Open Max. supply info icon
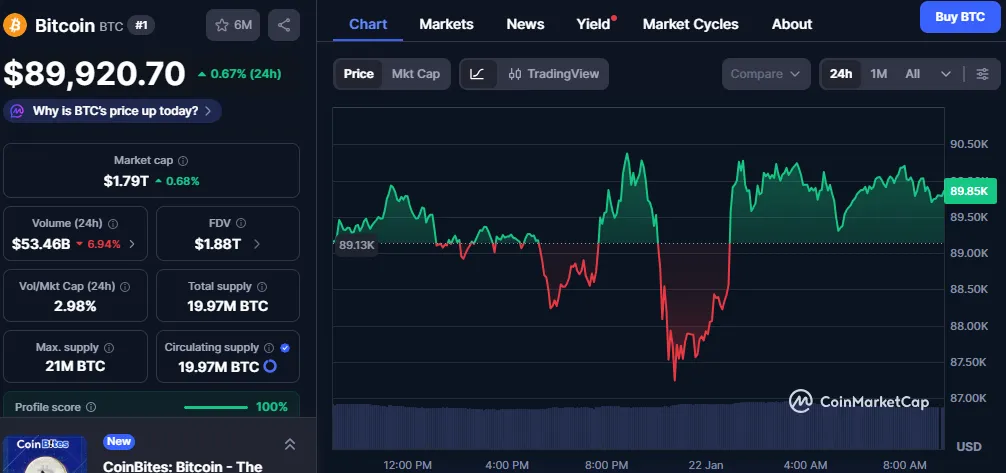Screen dimensions: 1006x473 pos(109,347)
